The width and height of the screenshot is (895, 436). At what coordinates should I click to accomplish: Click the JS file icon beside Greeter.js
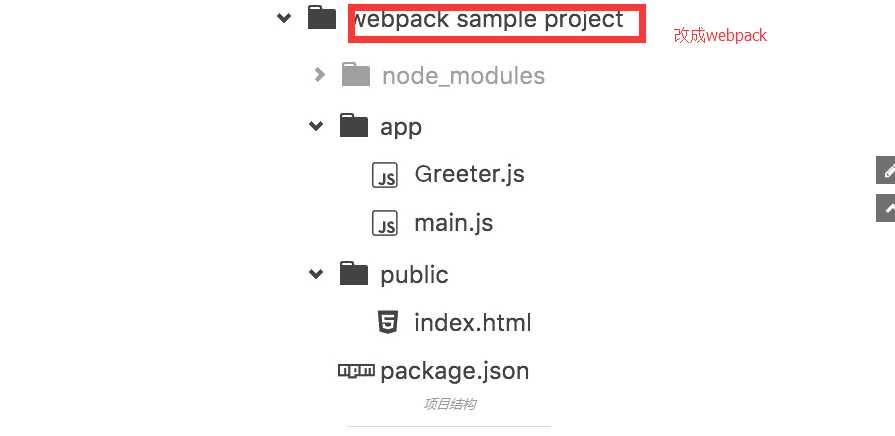pos(385,175)
